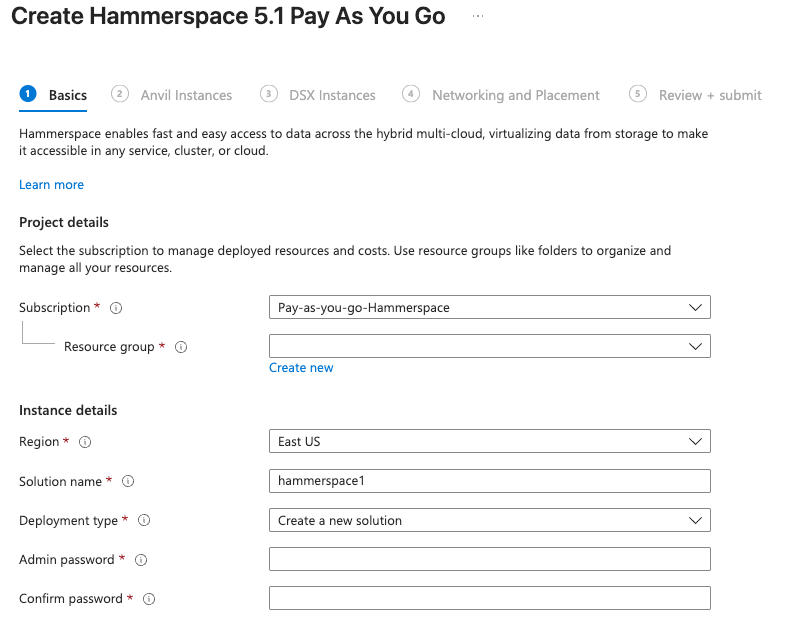Open the Deployment type dropdown

[489, 520]
